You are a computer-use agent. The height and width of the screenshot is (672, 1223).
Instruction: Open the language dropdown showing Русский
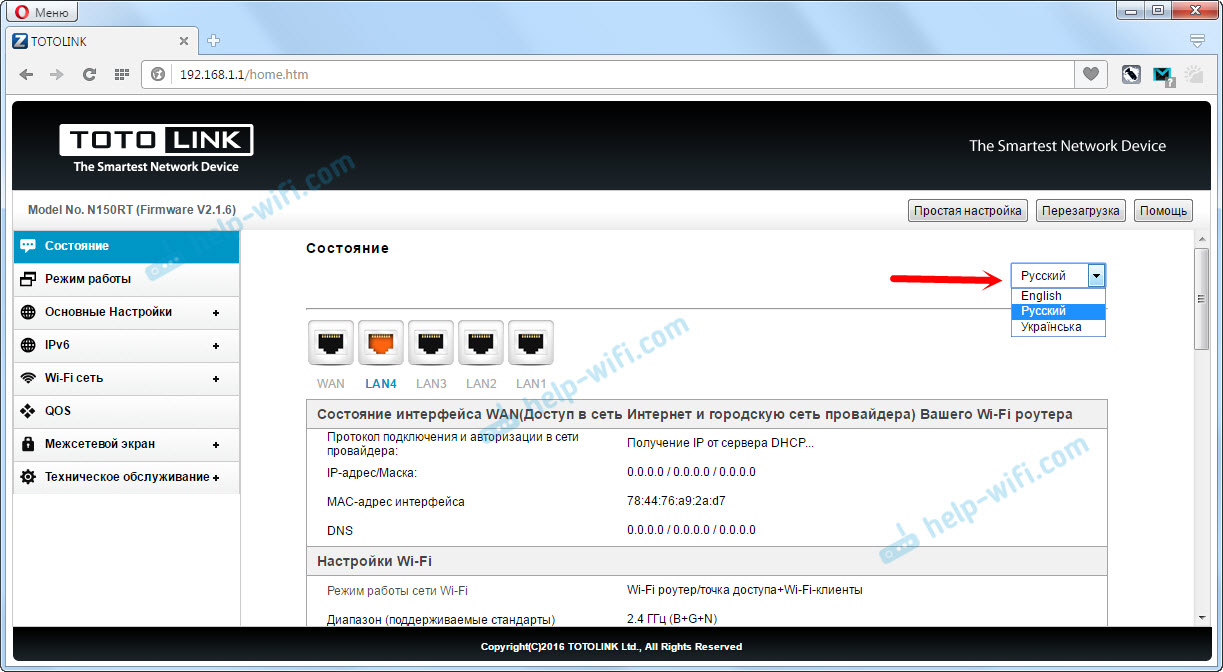[1058, 276]
